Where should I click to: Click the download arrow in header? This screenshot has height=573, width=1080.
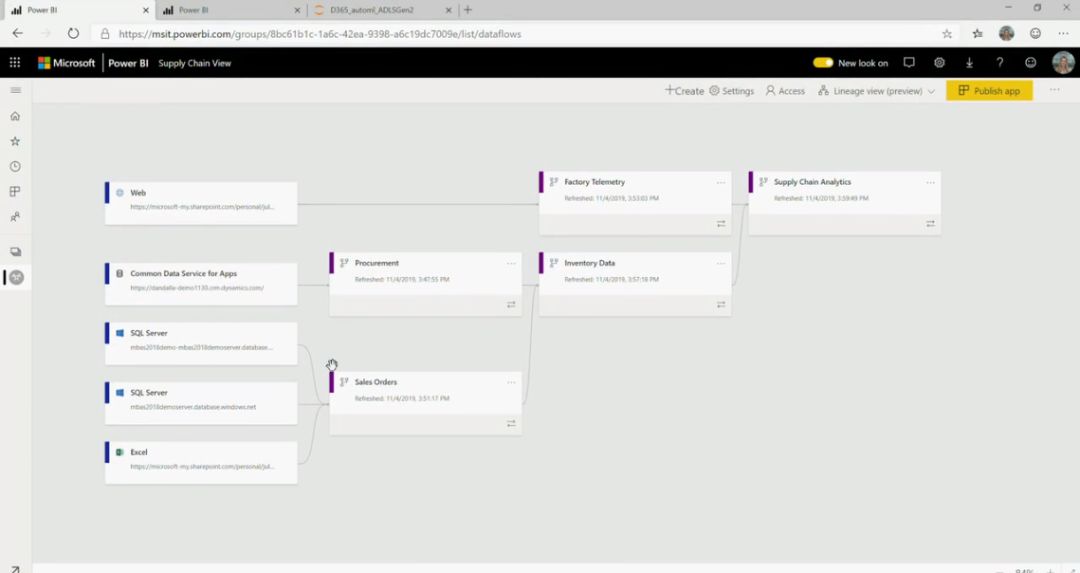point(969,63)
